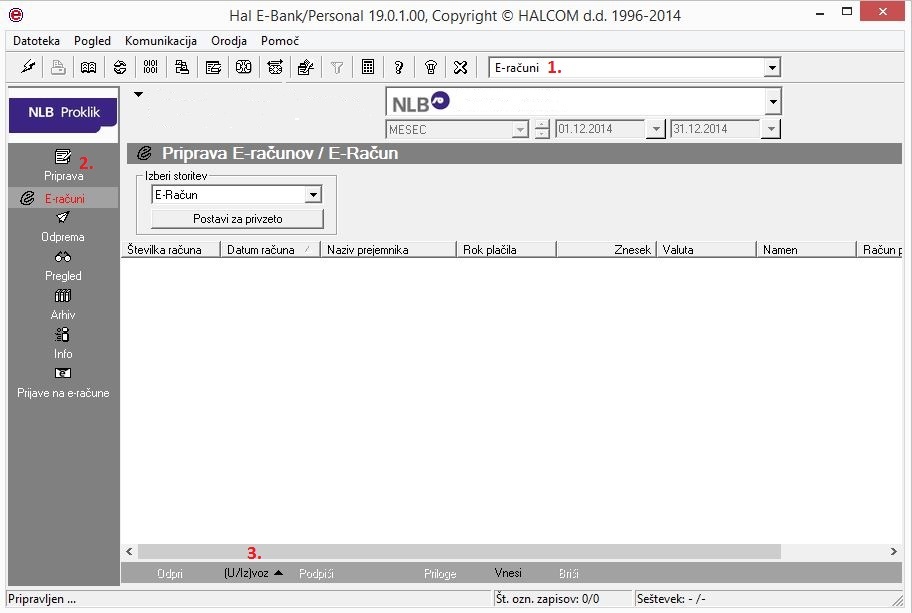This screenshot has width=912, height=613.
Task: Click the circular refresh arrows icon
Action: coord(120,67)
